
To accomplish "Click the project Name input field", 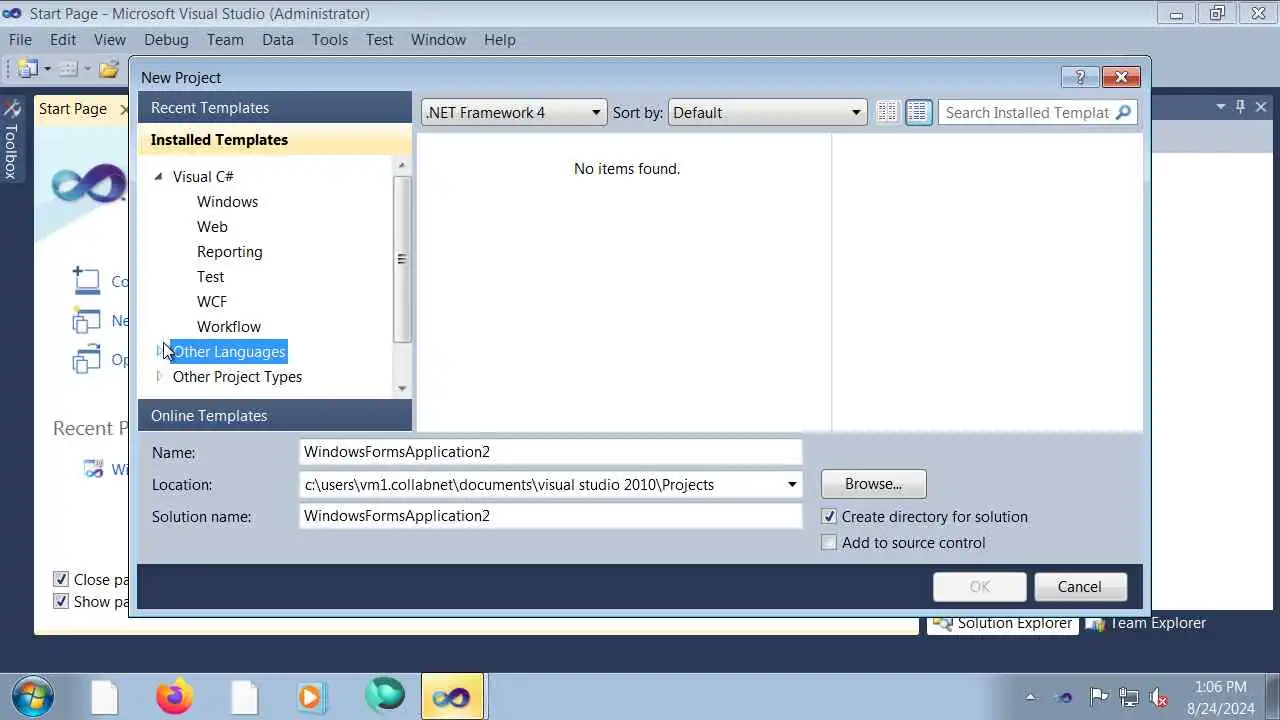I will click(x=551, y=452).
